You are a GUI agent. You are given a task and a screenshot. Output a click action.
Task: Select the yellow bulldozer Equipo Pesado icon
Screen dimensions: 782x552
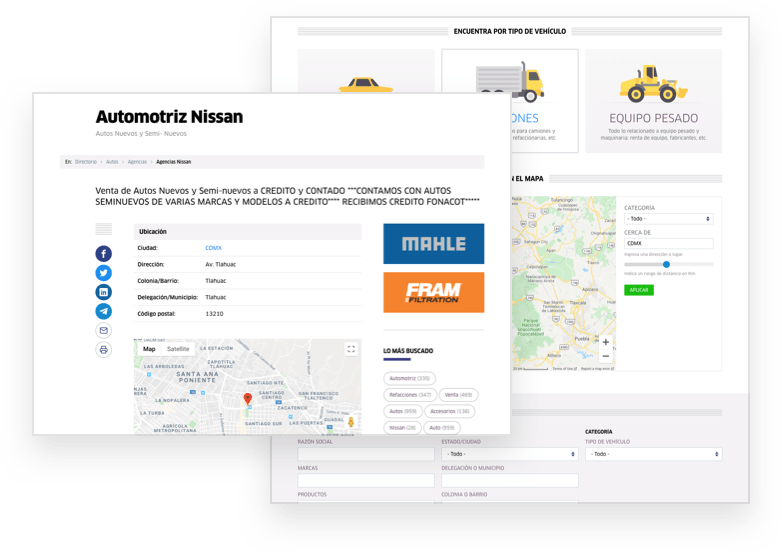[653, 84]
